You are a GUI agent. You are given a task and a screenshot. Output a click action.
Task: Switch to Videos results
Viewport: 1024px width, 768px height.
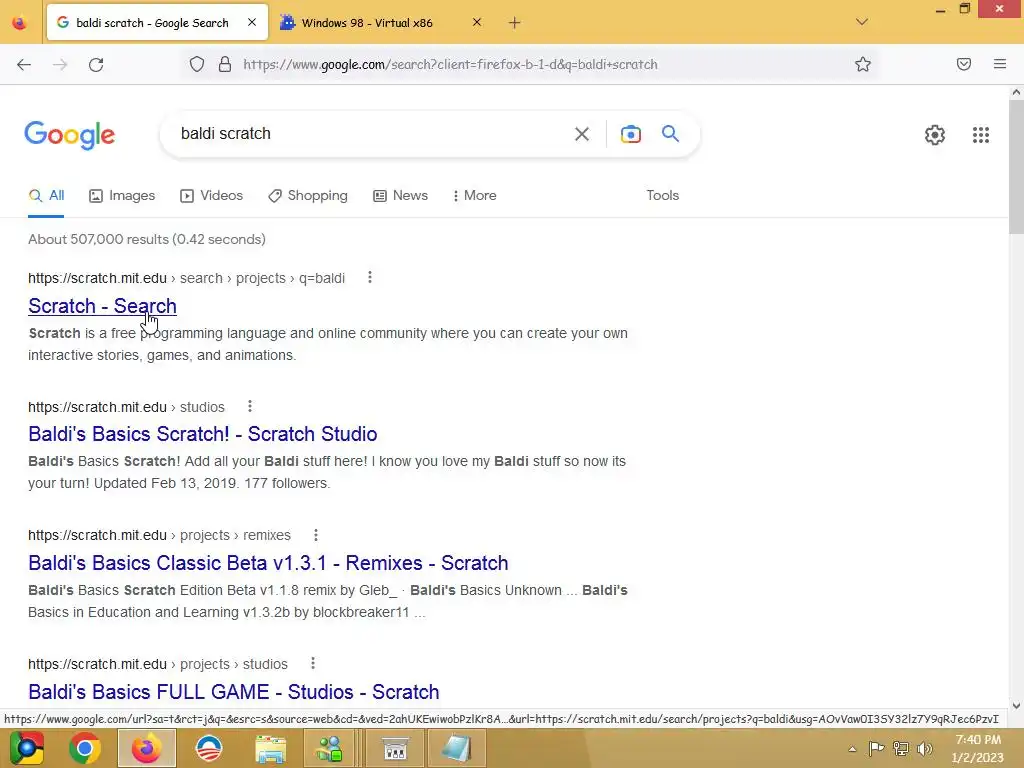[x=212, y=195]
